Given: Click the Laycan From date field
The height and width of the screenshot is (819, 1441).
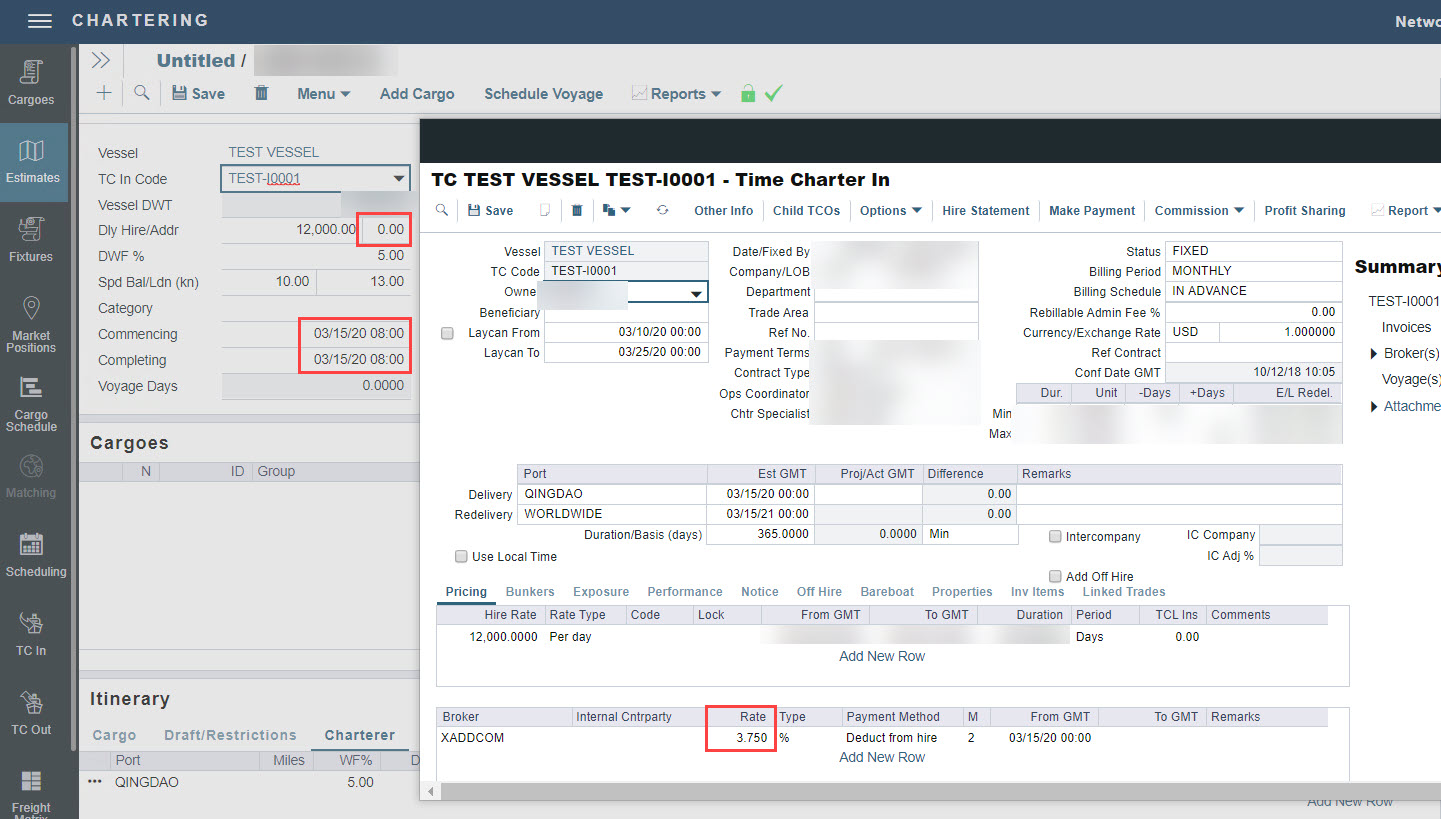Looking at the screenshot, I should pos(625,332).
